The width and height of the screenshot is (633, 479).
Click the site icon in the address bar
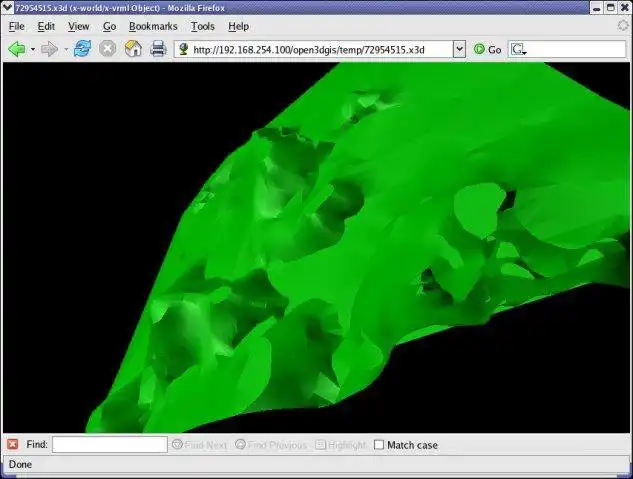pos(184,49)
